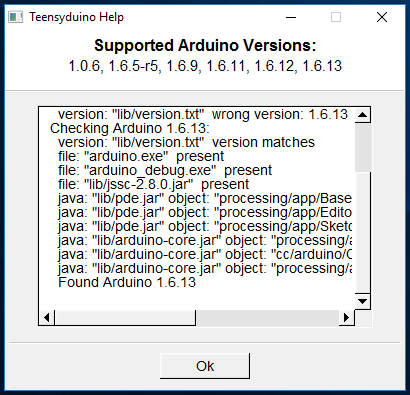The image size is (410, 395).
Task: Click the horizontal scrollbar thumb
Action: click(125, 318)
